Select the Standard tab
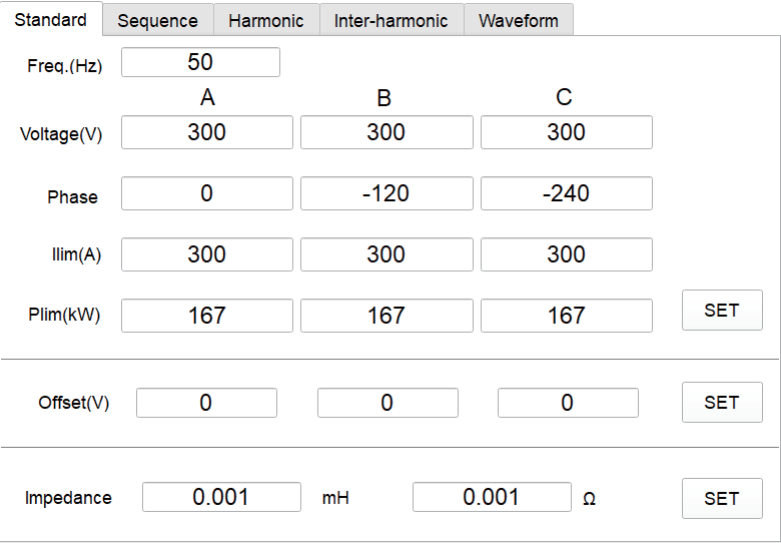 click(50, 19)
